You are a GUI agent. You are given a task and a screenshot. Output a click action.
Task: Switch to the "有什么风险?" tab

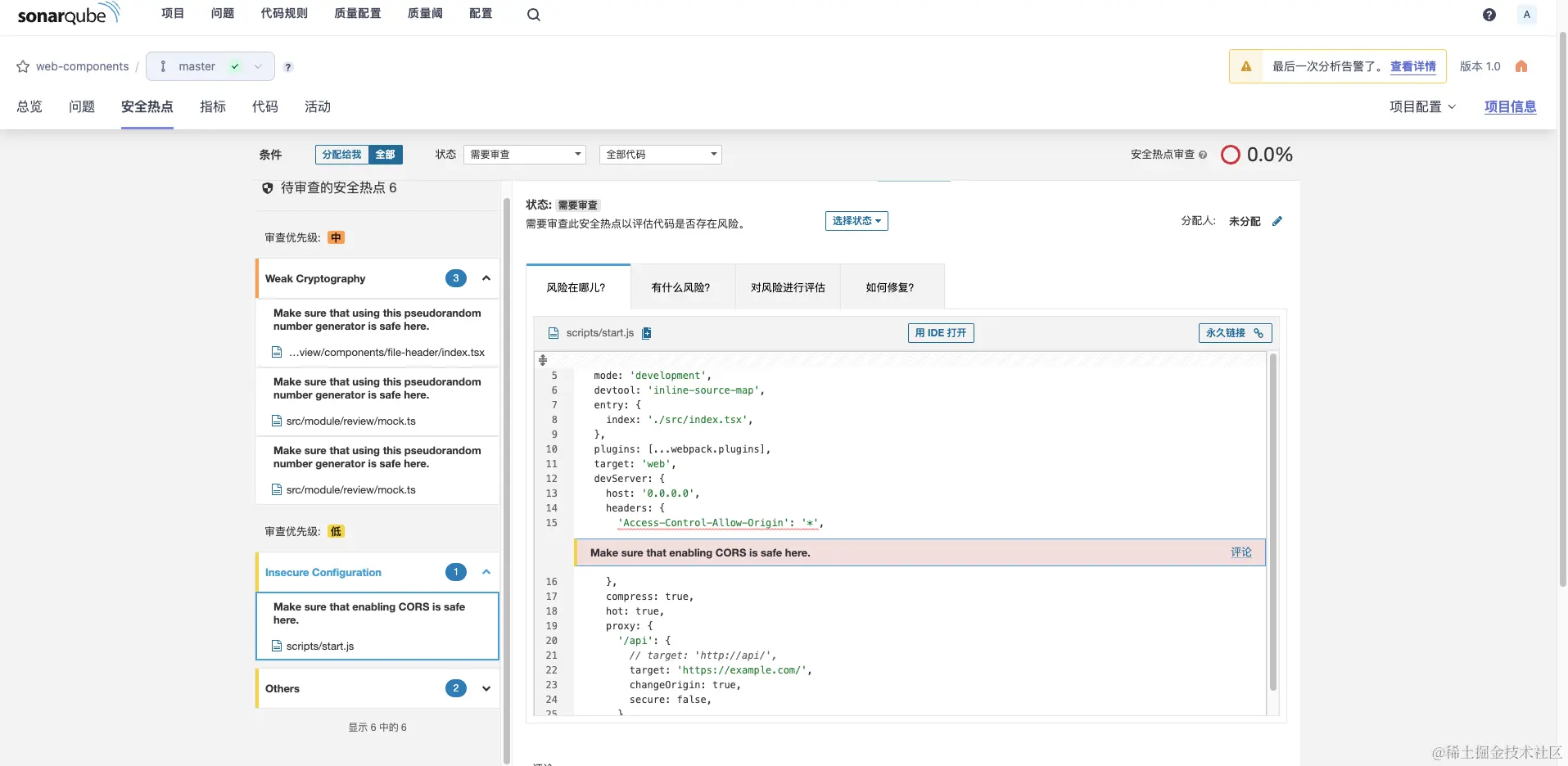tap(680, 287)
